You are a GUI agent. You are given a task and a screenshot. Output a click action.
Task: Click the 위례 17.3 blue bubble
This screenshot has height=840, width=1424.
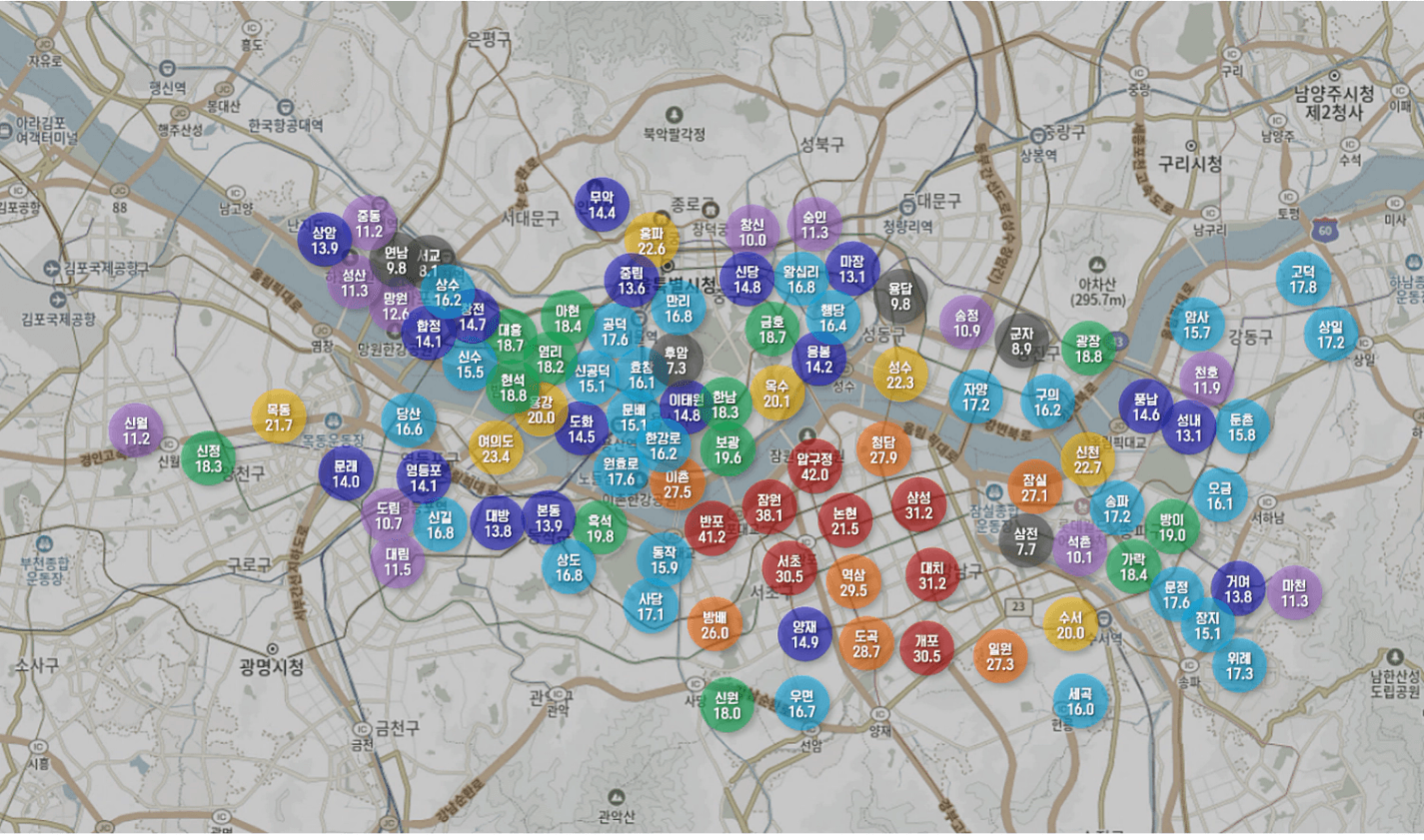point(1239,665)
